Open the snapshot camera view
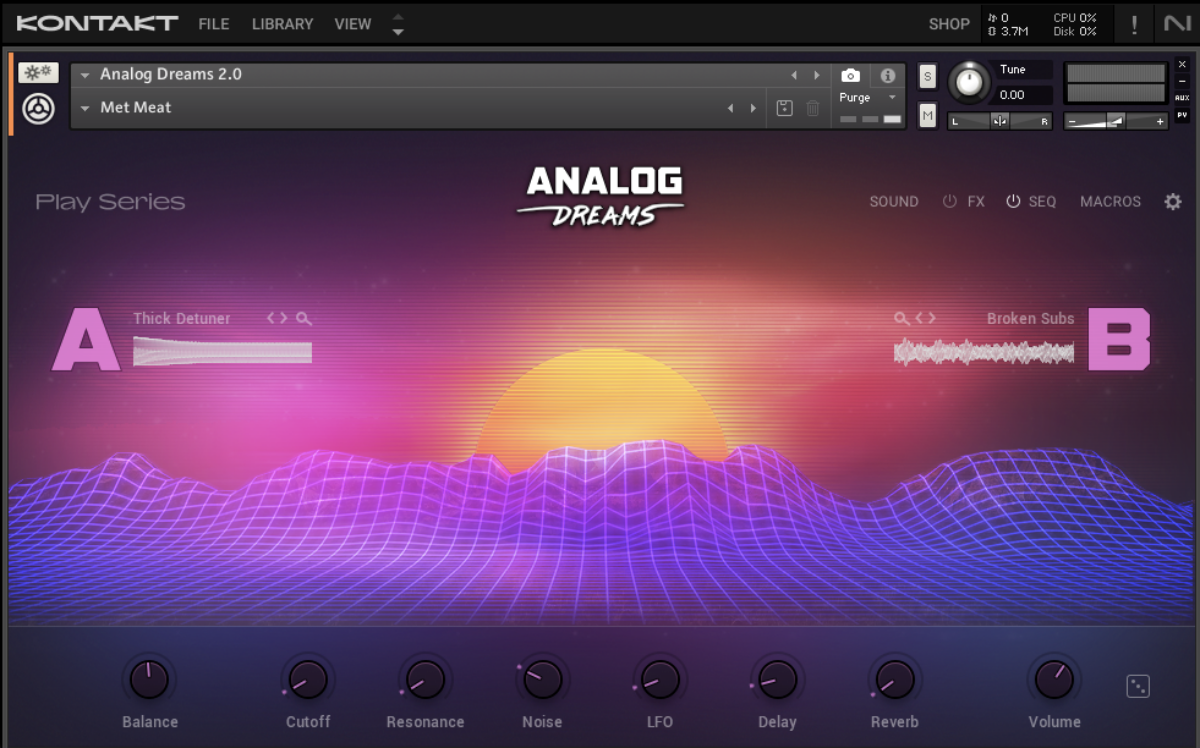Screen dimensions: 1200x748 click(x=850, y=76)
